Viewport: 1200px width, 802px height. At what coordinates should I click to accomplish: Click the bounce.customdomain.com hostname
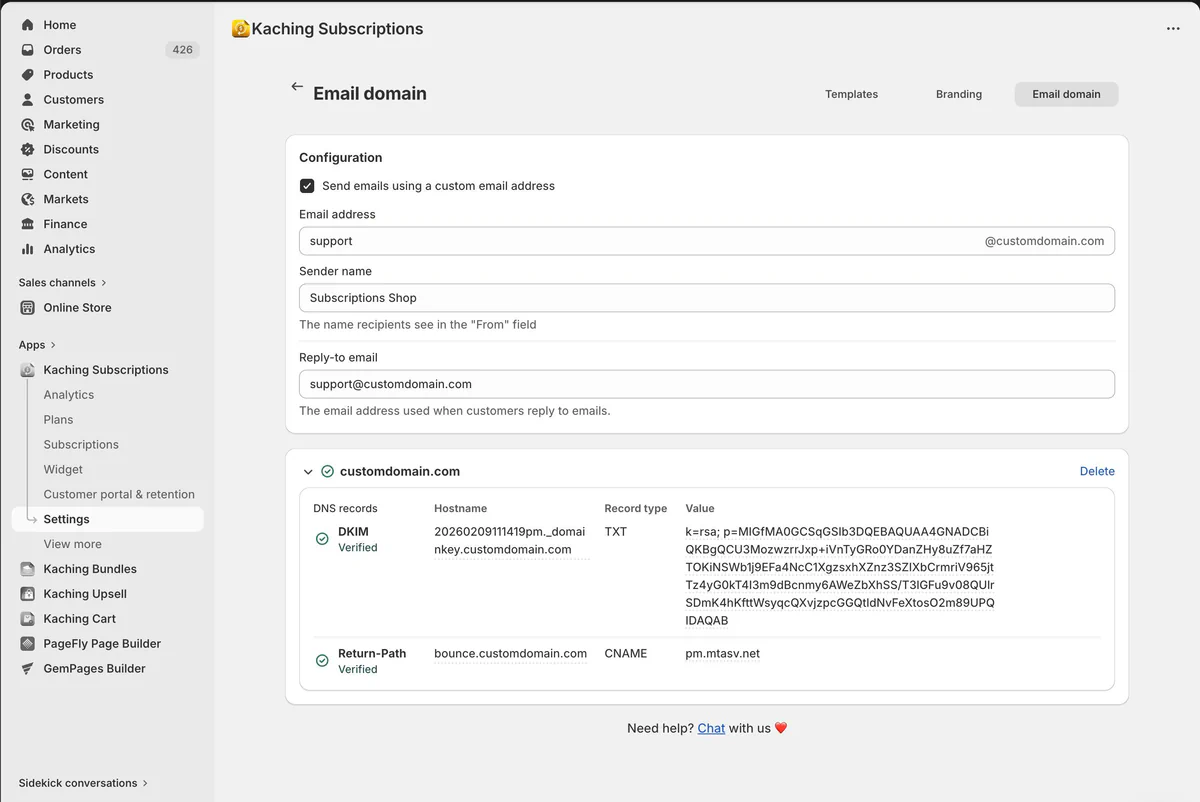pos(510,654)
